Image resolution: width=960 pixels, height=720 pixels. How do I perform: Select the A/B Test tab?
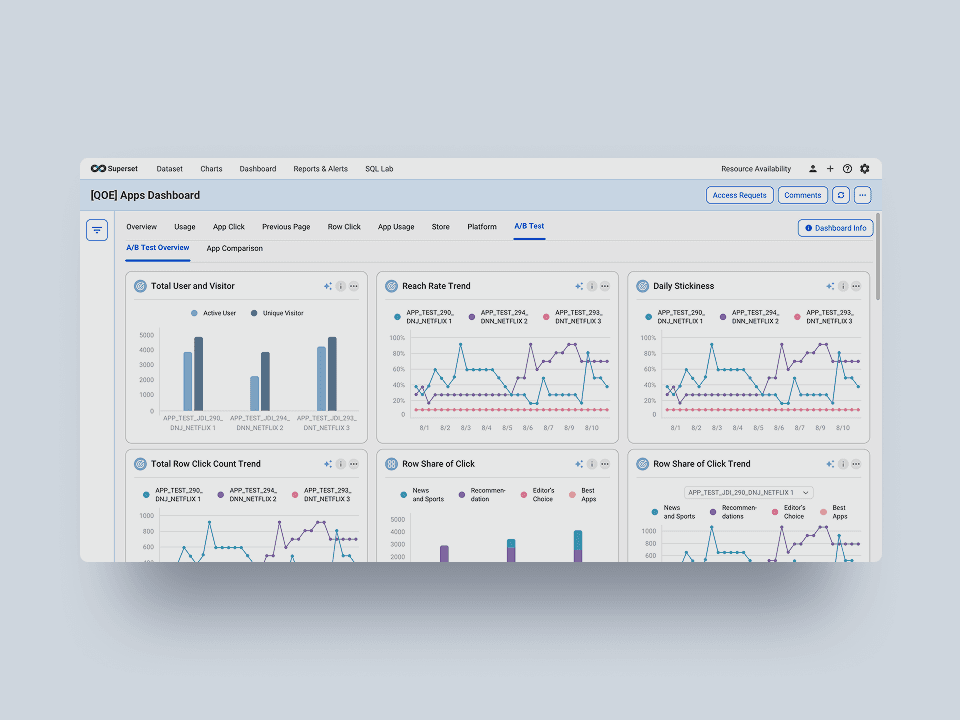tap(529, 227)
